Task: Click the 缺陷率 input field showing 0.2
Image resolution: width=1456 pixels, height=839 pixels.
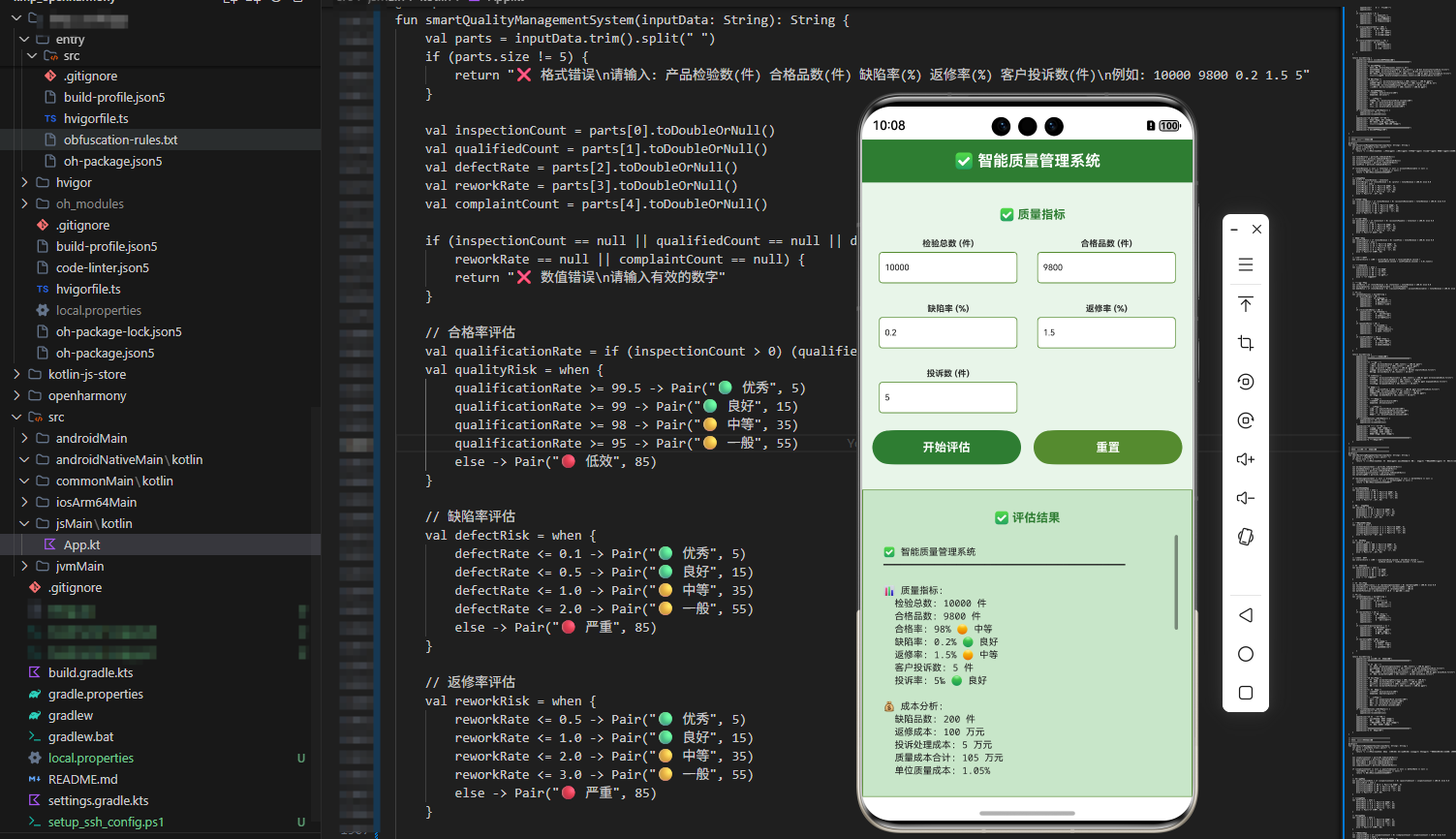Action: 947,332
